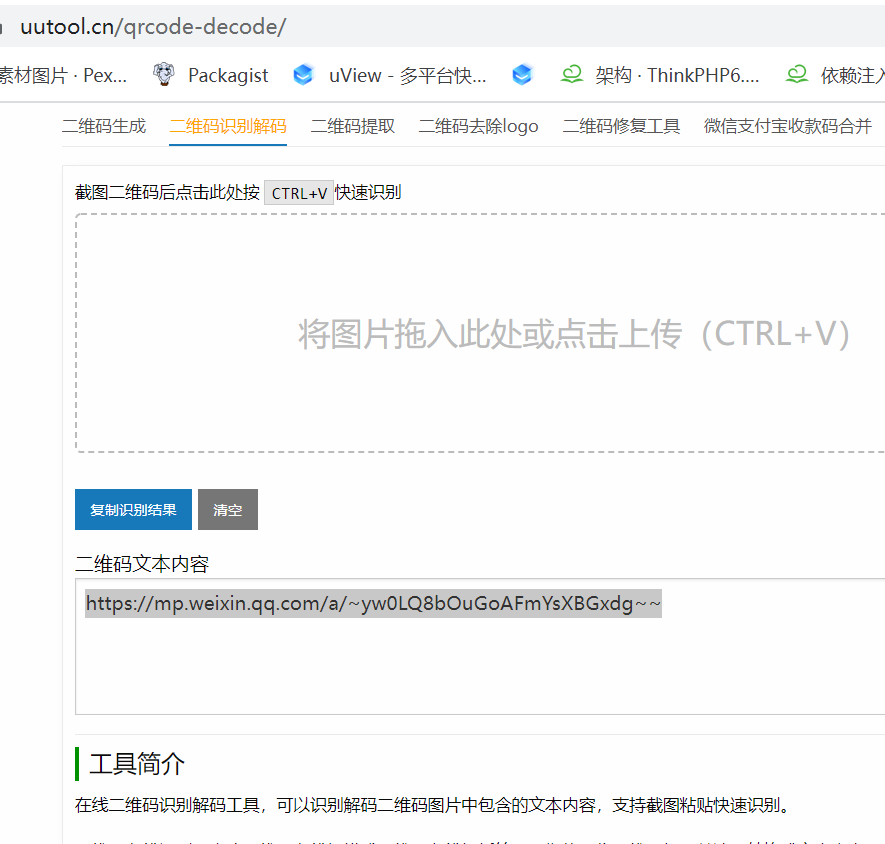Open the Packagist bookmark

[x=227, y=74]
